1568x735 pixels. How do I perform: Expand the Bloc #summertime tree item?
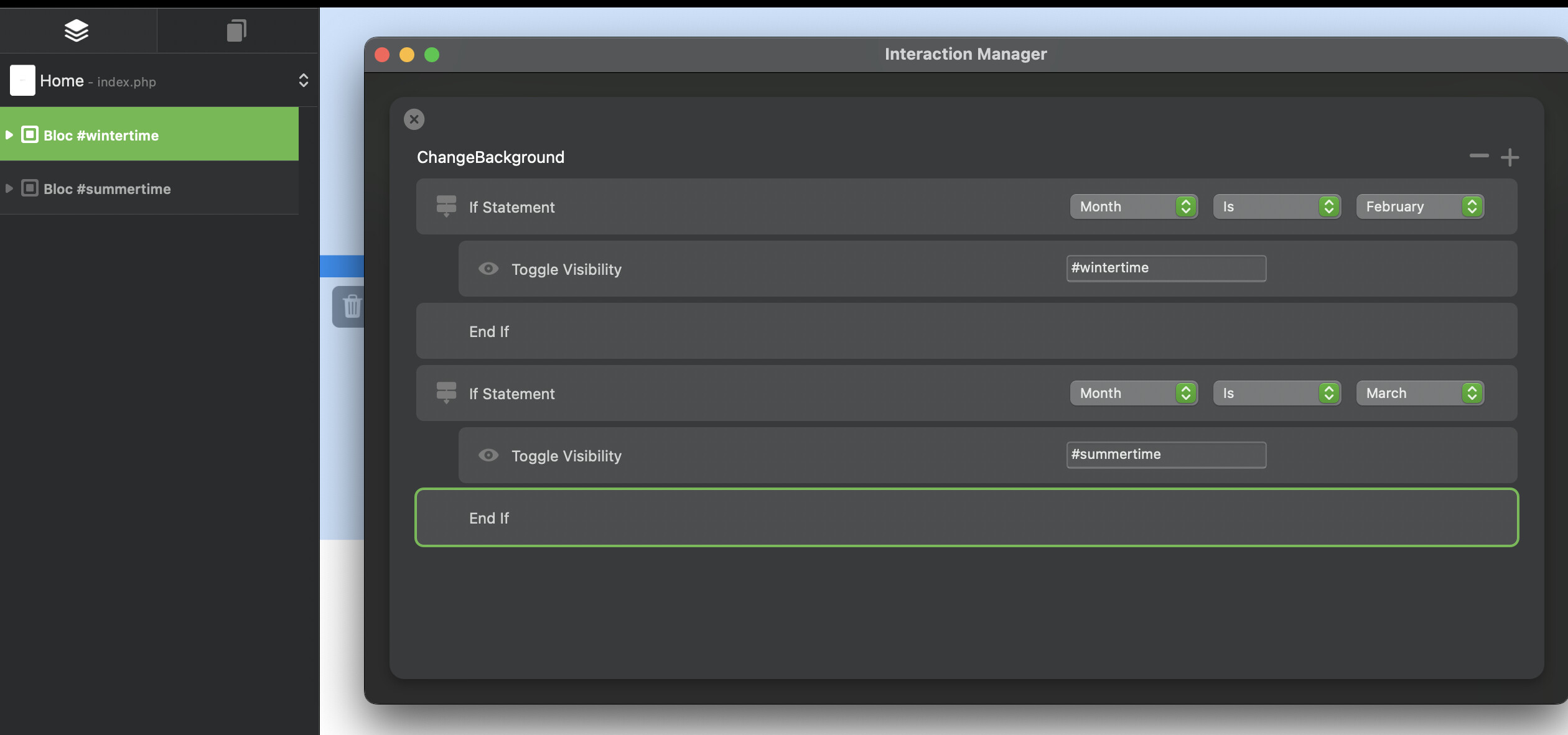(x=9, y=188)
